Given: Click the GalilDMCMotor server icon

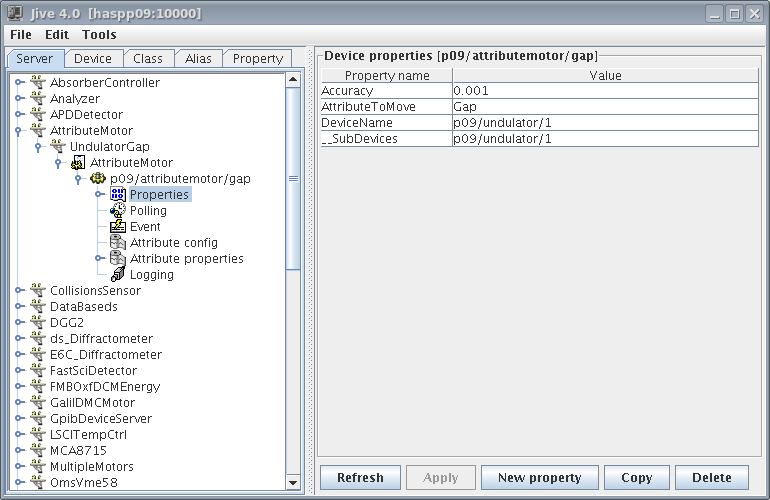Looking at the screenshot, I should tap(38, 403).
